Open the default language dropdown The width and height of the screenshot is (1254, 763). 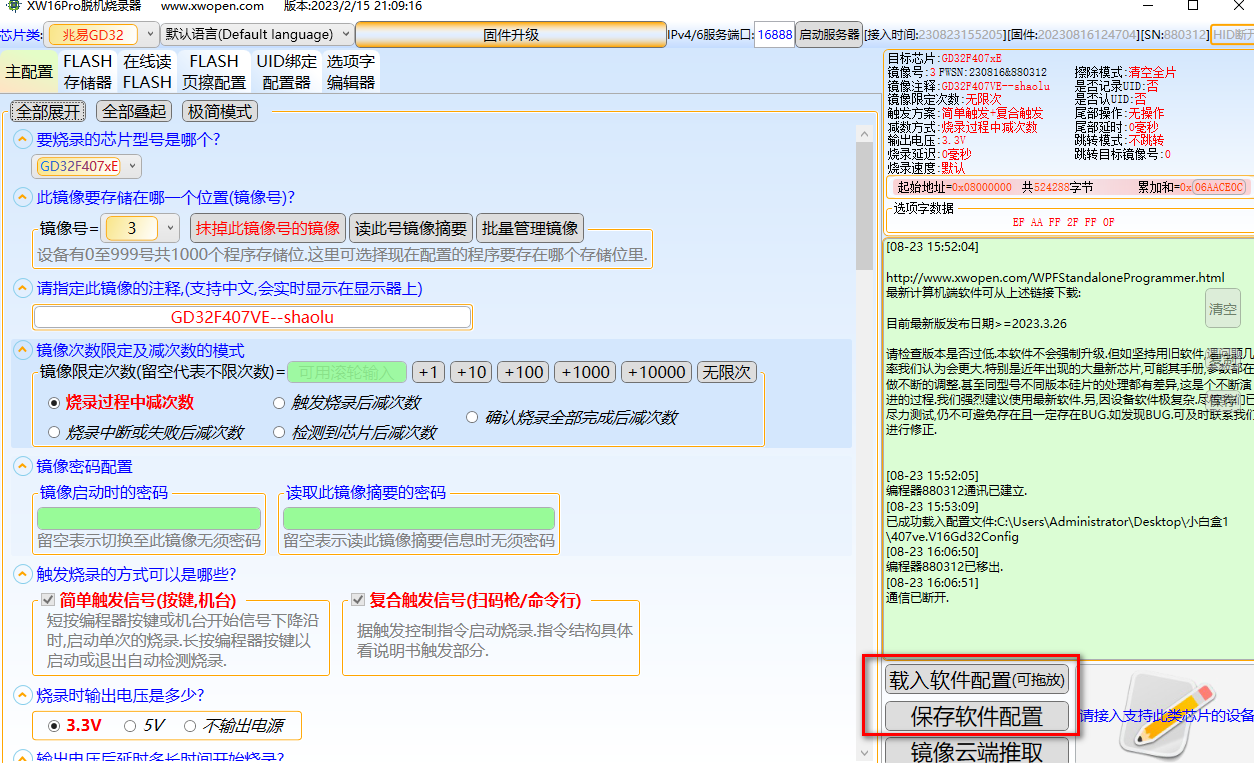click(256, 35)
